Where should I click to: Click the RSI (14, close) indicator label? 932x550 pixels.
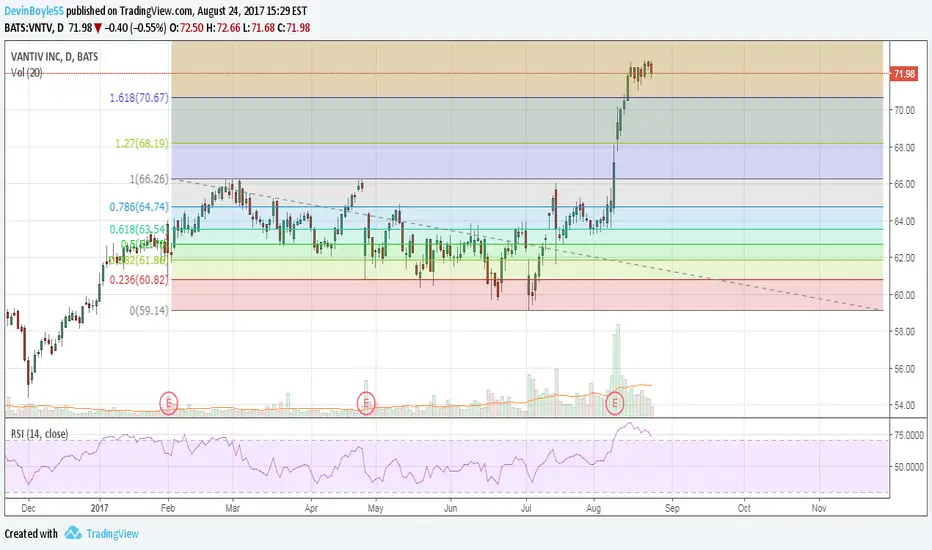click(39, 433)
